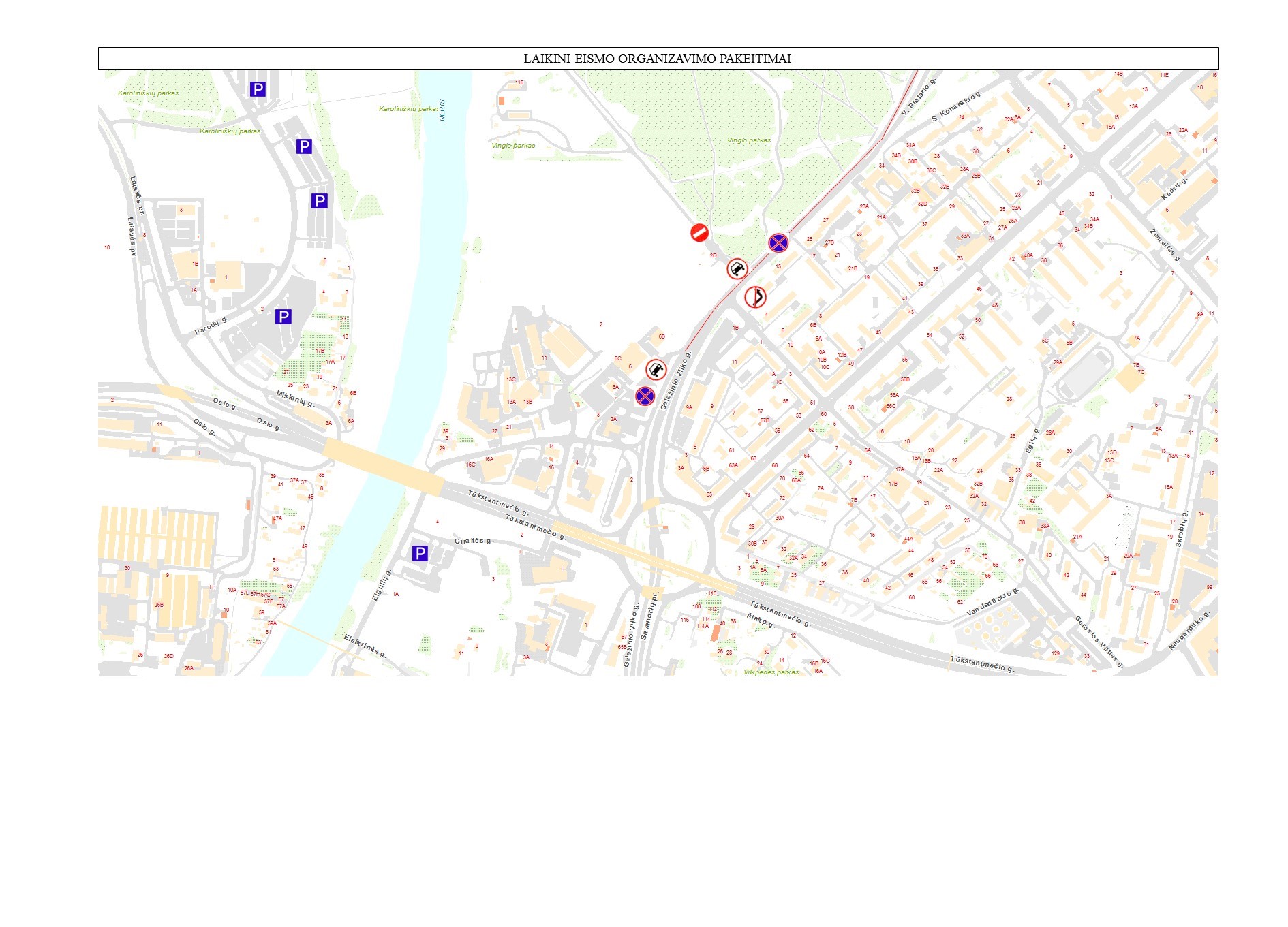Viewport: 1288px width, 927px height.
Task: Click building number 27B on the map
Action: (829, 242)
